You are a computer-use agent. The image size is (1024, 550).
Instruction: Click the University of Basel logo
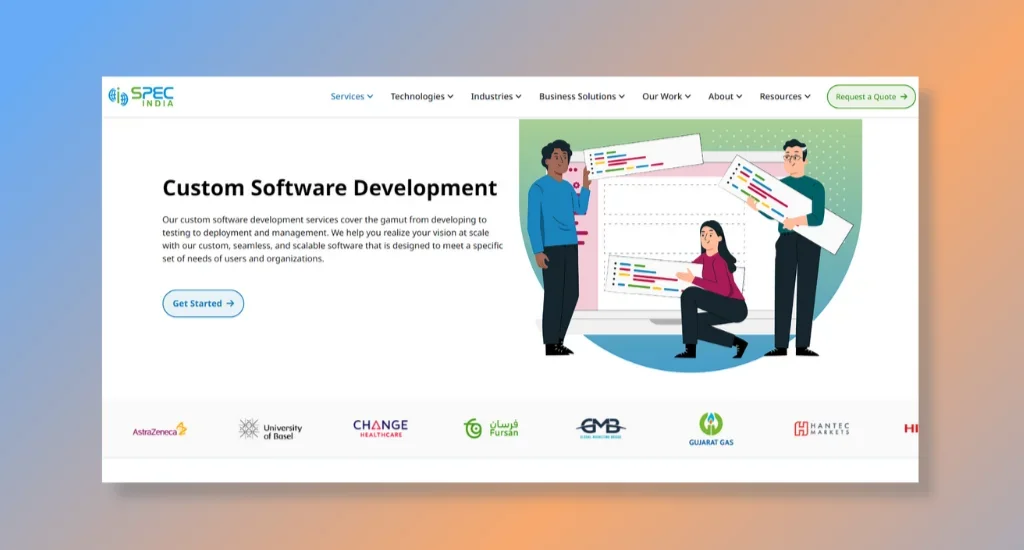tap(270, 429)
